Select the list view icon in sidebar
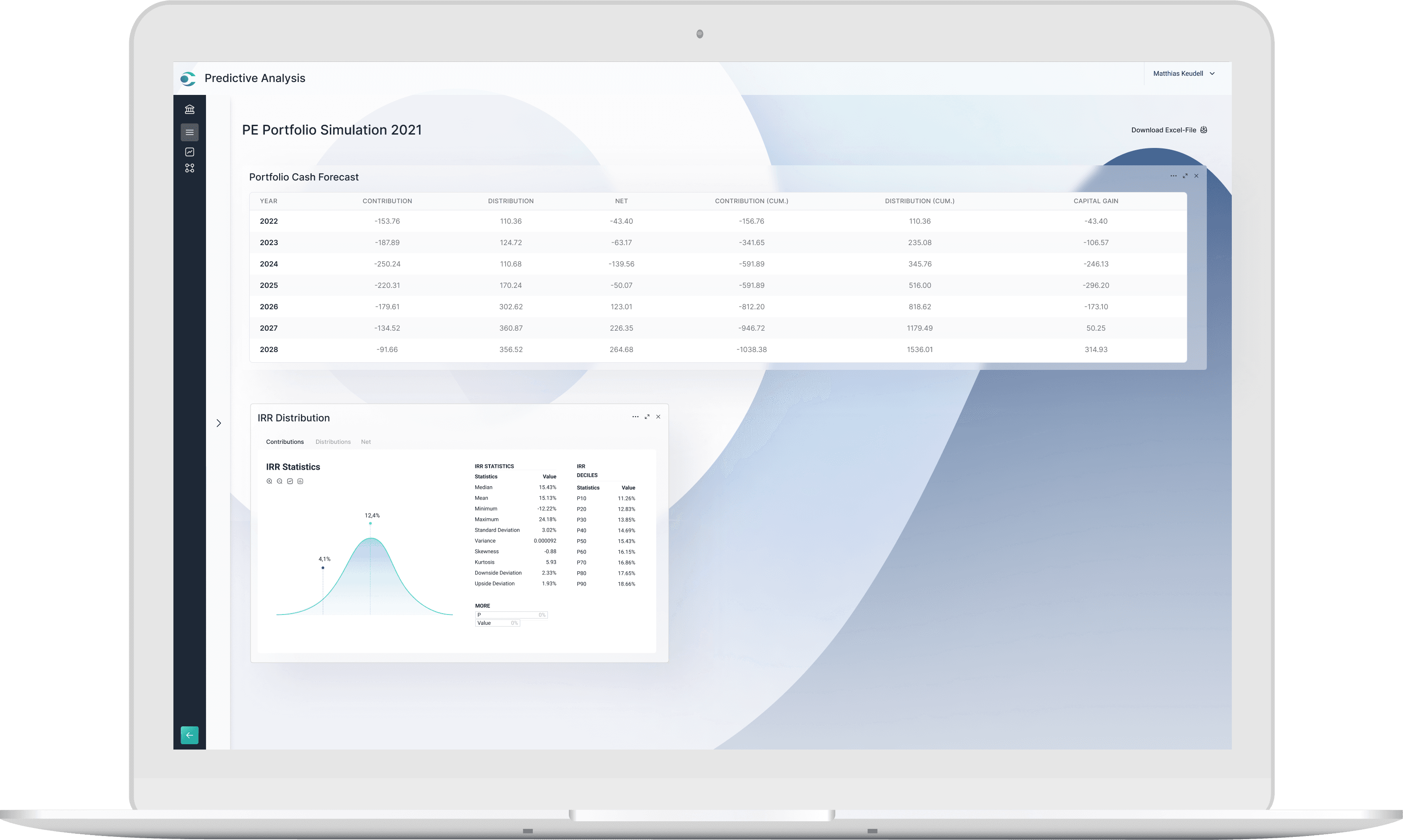The height and width of the screenshot is (840, 1403). [x=189, y=132]
